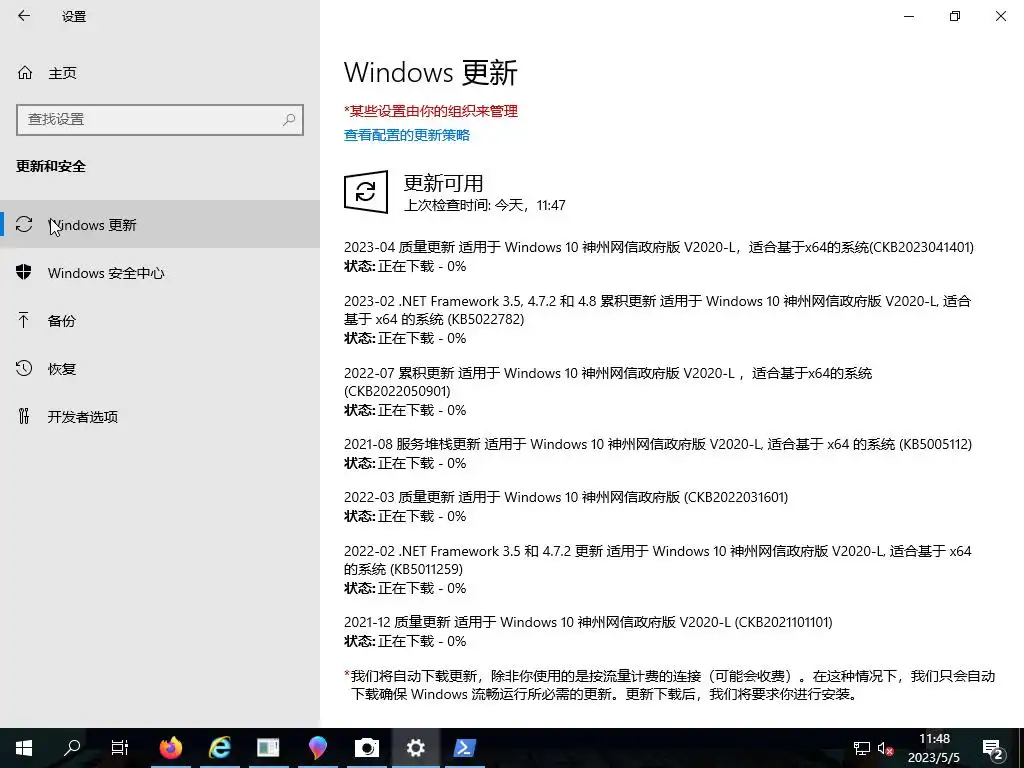Click the Windows 更新 page title

pos(430,72)
